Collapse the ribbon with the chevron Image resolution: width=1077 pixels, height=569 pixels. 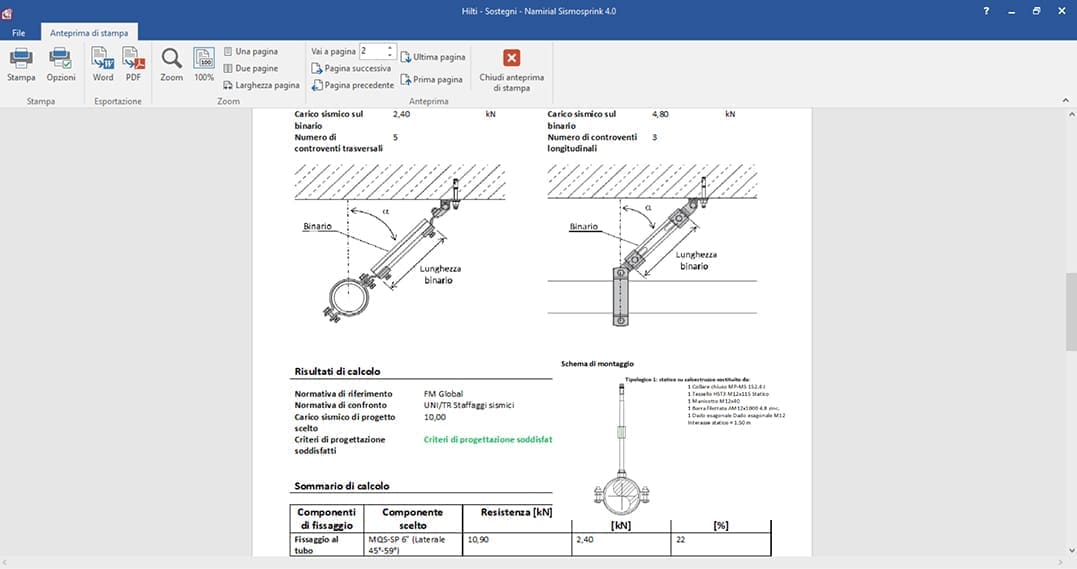coord(1065,100)
